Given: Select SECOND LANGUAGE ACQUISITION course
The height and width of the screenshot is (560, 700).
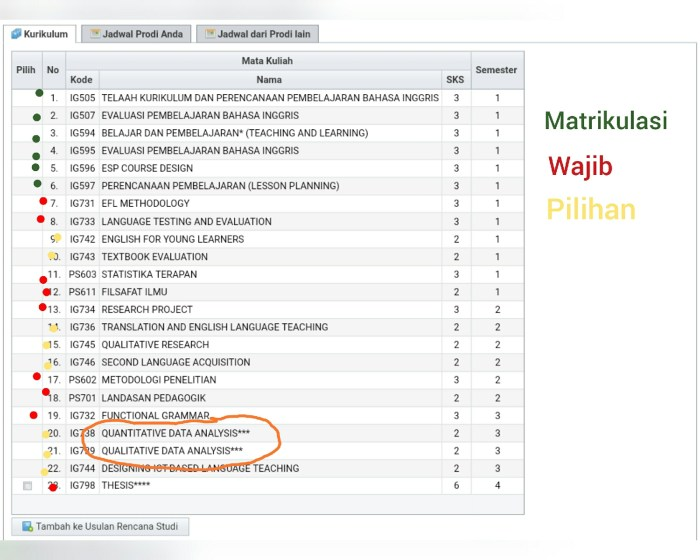Looking at the screenshot, I should pos(176,362).
